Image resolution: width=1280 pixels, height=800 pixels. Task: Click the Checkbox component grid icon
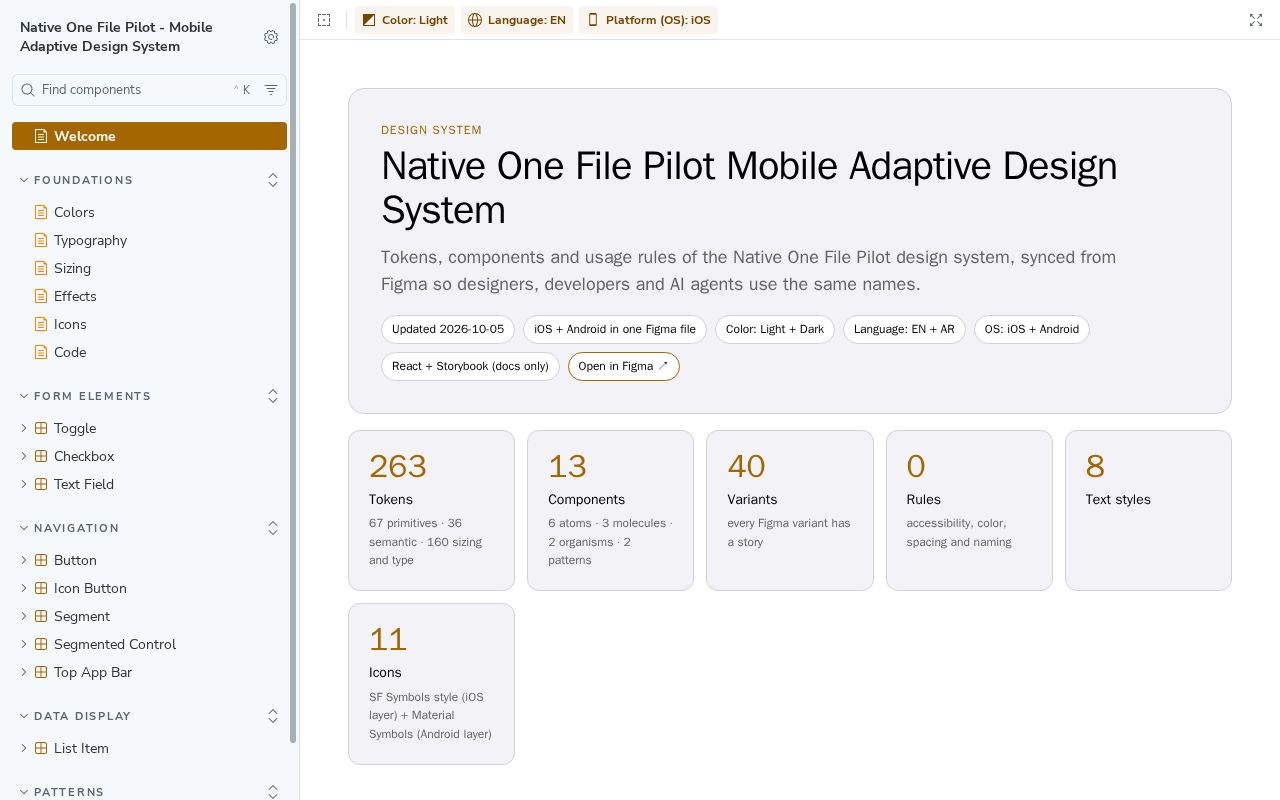(x=41, y=456)
